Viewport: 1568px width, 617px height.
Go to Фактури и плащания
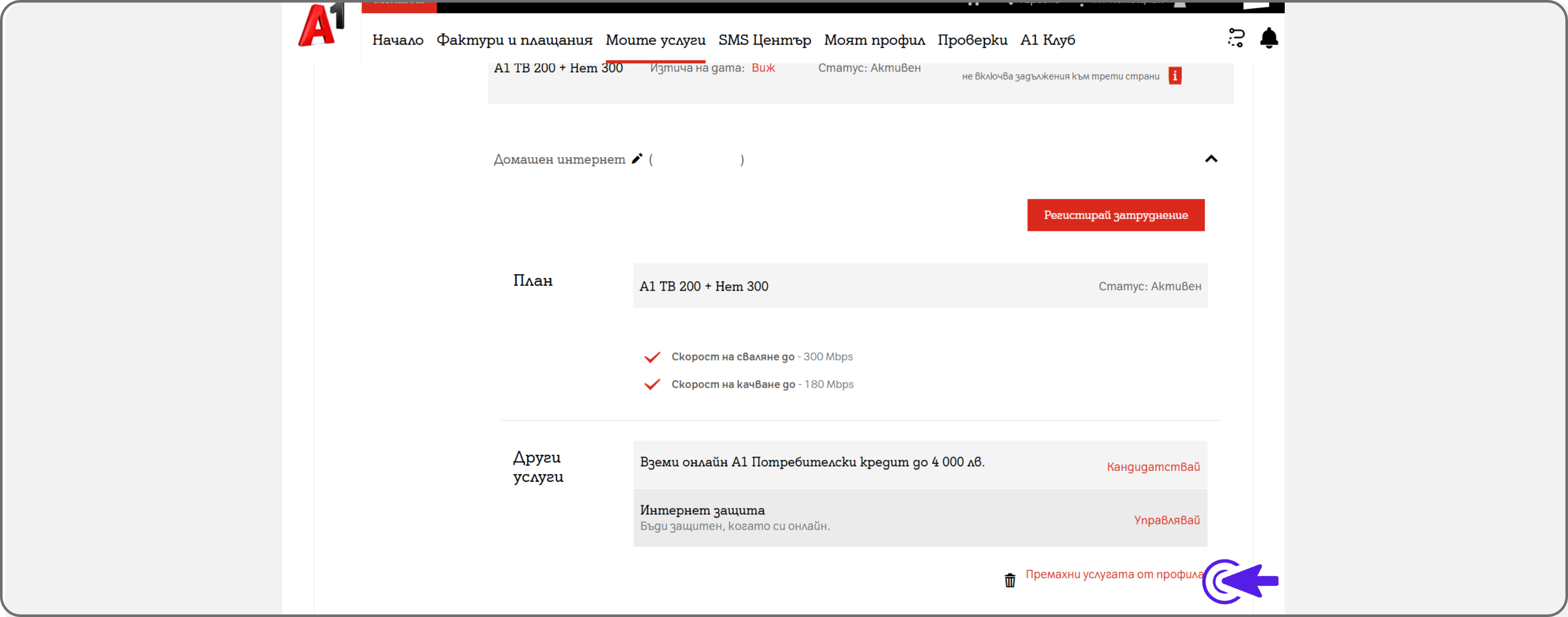pyautogui.click(x=514, y=40)
